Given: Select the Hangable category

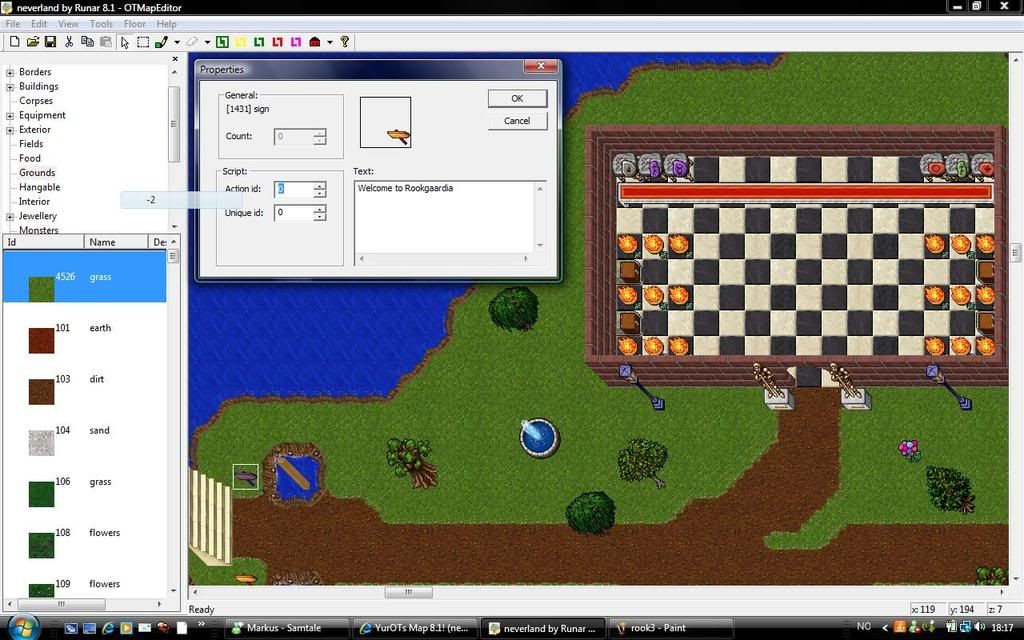Looking at the screenshot, I should click(x=39, y=187).
